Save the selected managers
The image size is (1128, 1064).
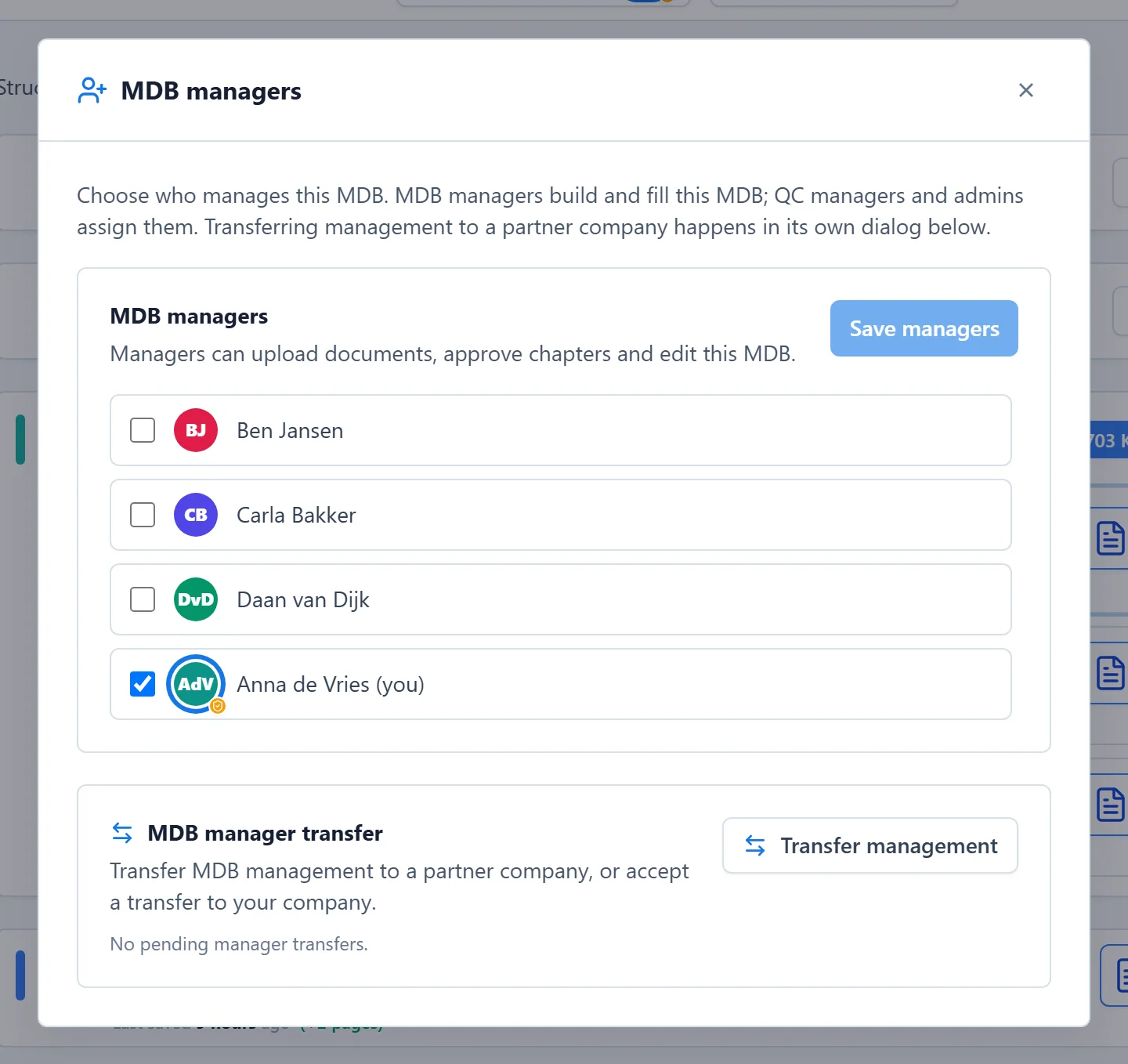(x=924, y=328)
